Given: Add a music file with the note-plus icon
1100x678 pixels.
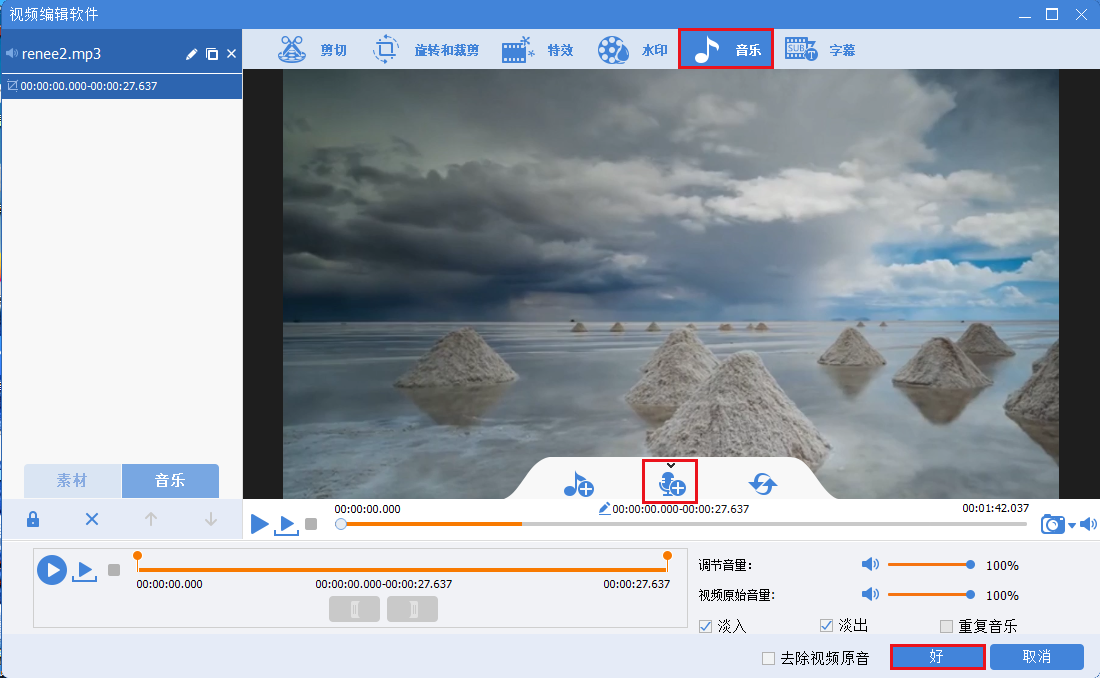Looking at the screenshot, I should coord(579,484).
